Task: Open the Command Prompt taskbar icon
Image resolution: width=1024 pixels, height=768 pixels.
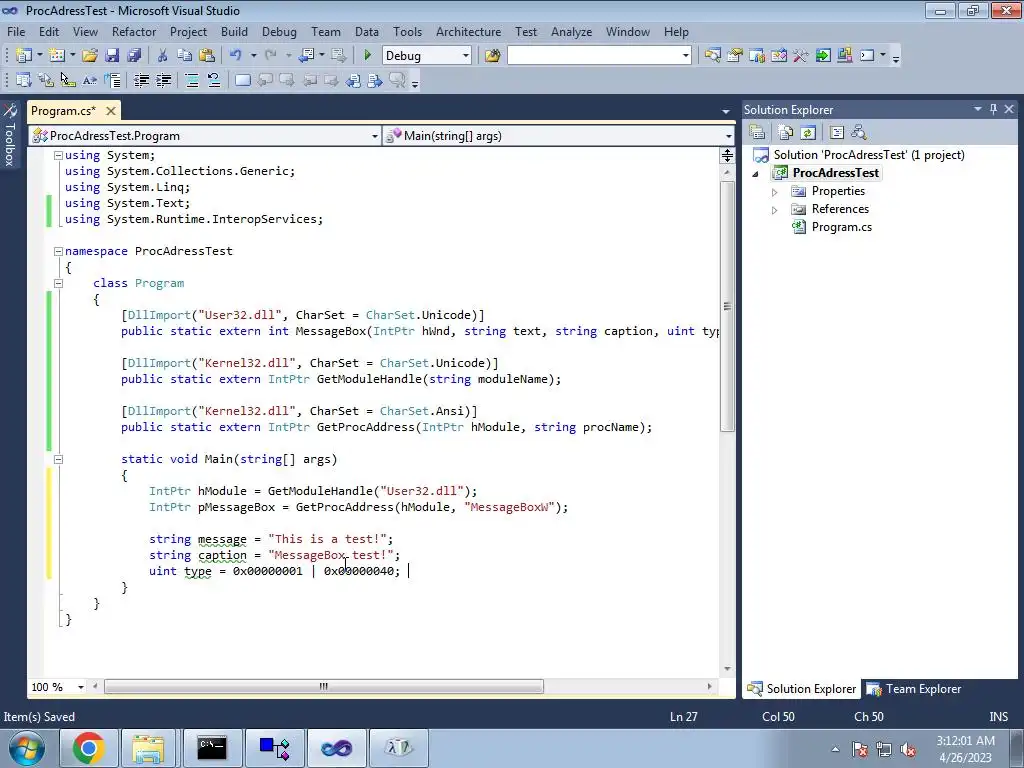Action: [x=212, y=748]
